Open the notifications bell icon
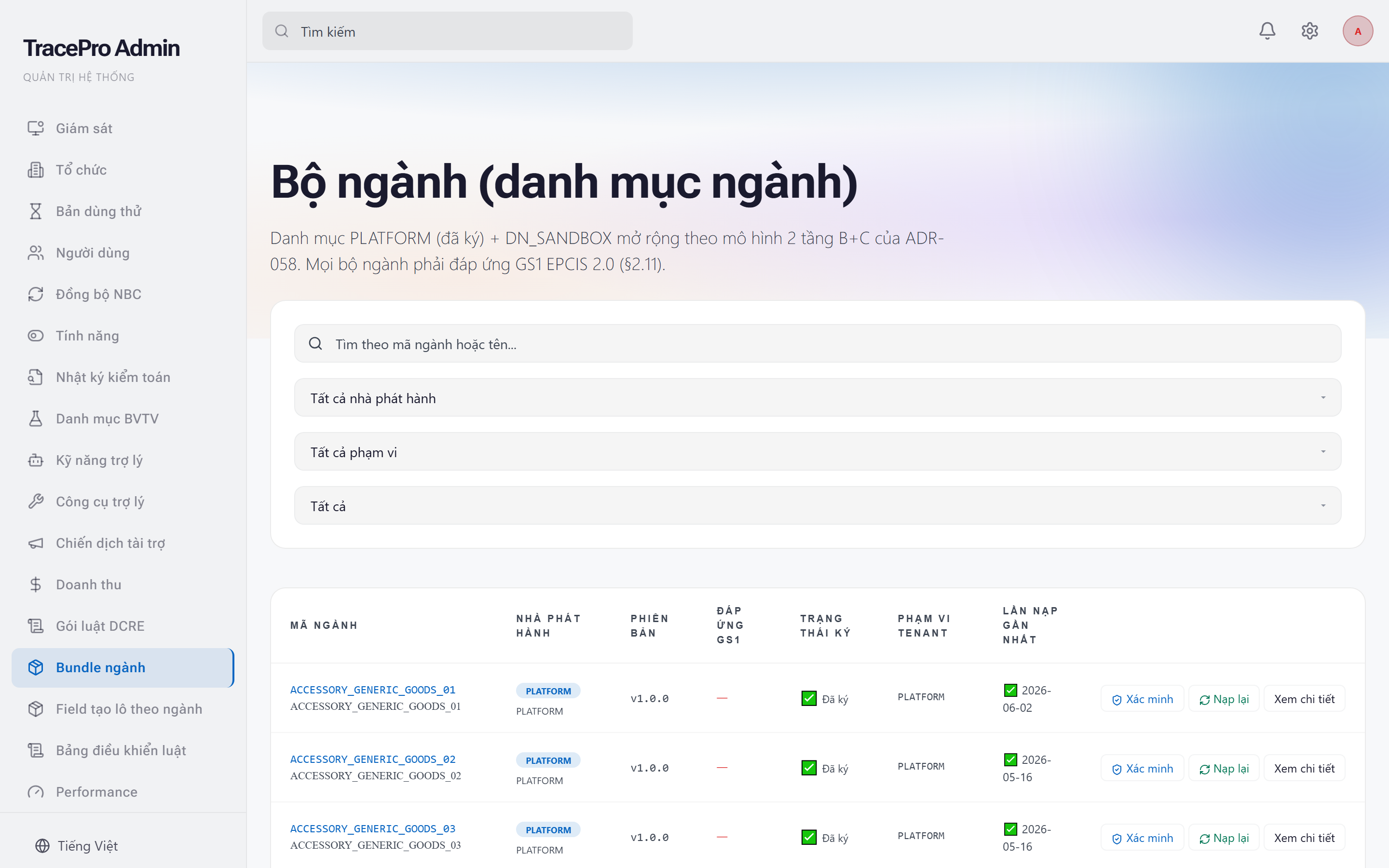This screenshot has height=868, width=1389. [1267, 31]
